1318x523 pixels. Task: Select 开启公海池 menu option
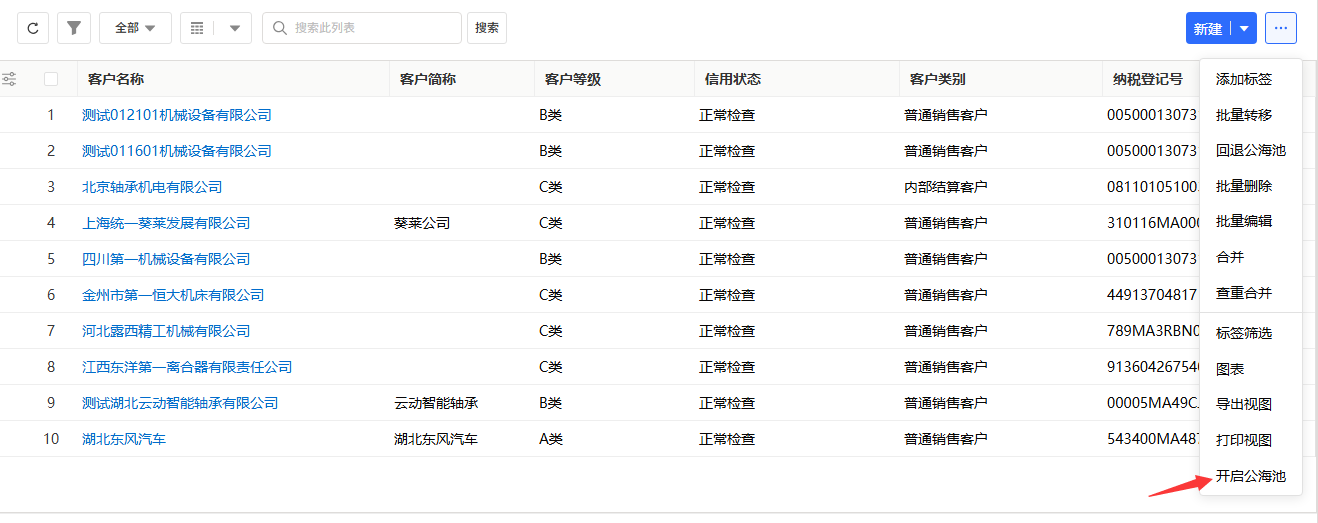(x=1250, y=476)
